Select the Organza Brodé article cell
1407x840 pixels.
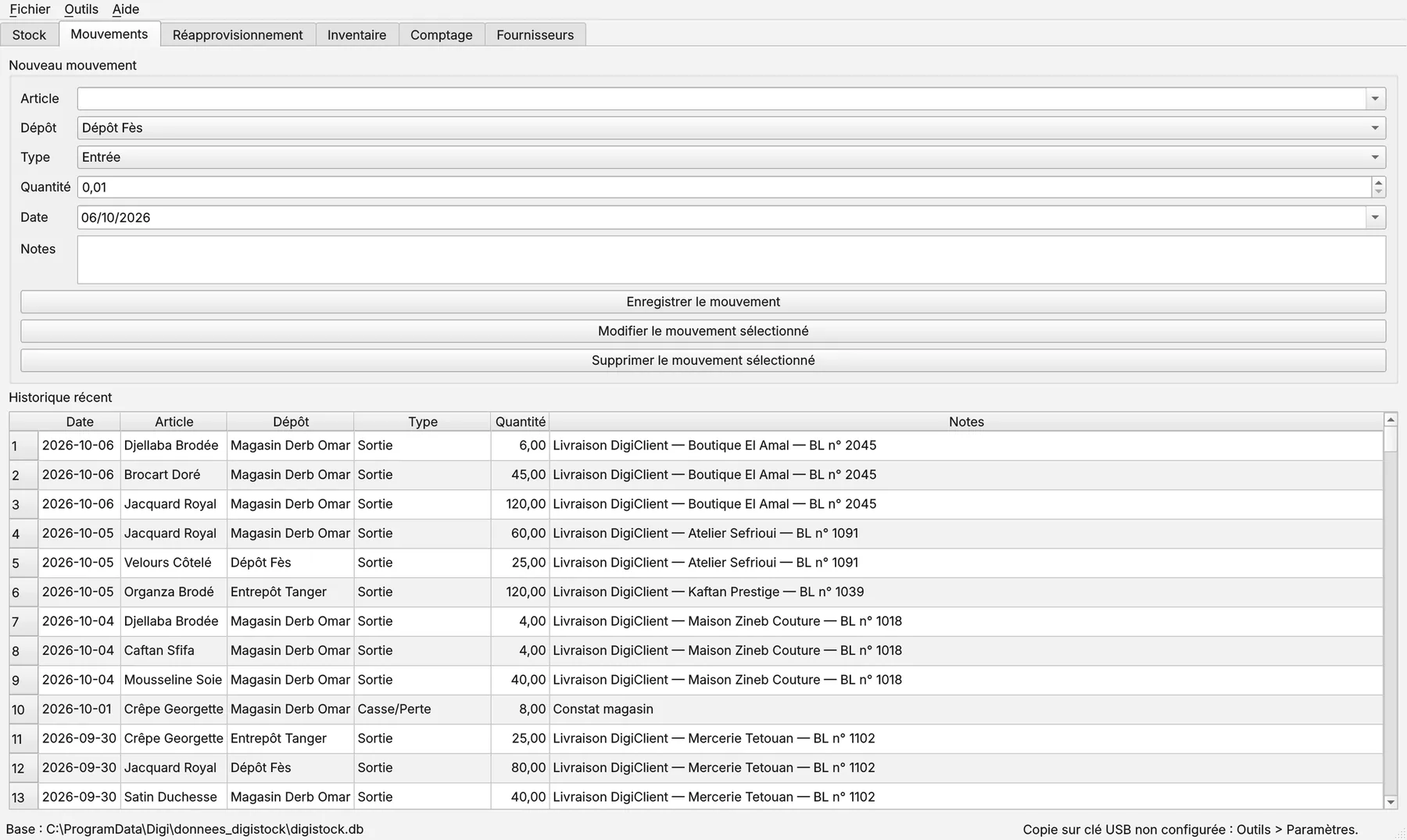click(174, 592)
